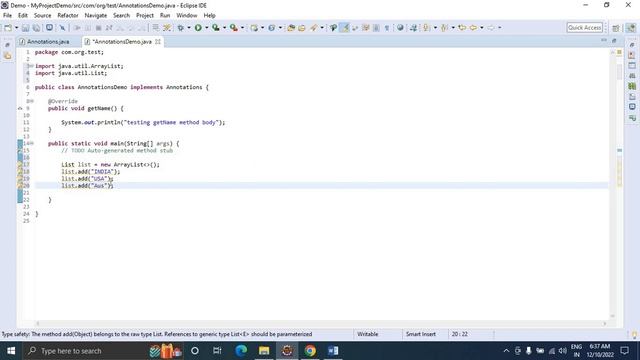Click the Save All toolbar icon
The height and width of the screenshot is (360, 640).
pyautogui.click(x=36, y=28)
